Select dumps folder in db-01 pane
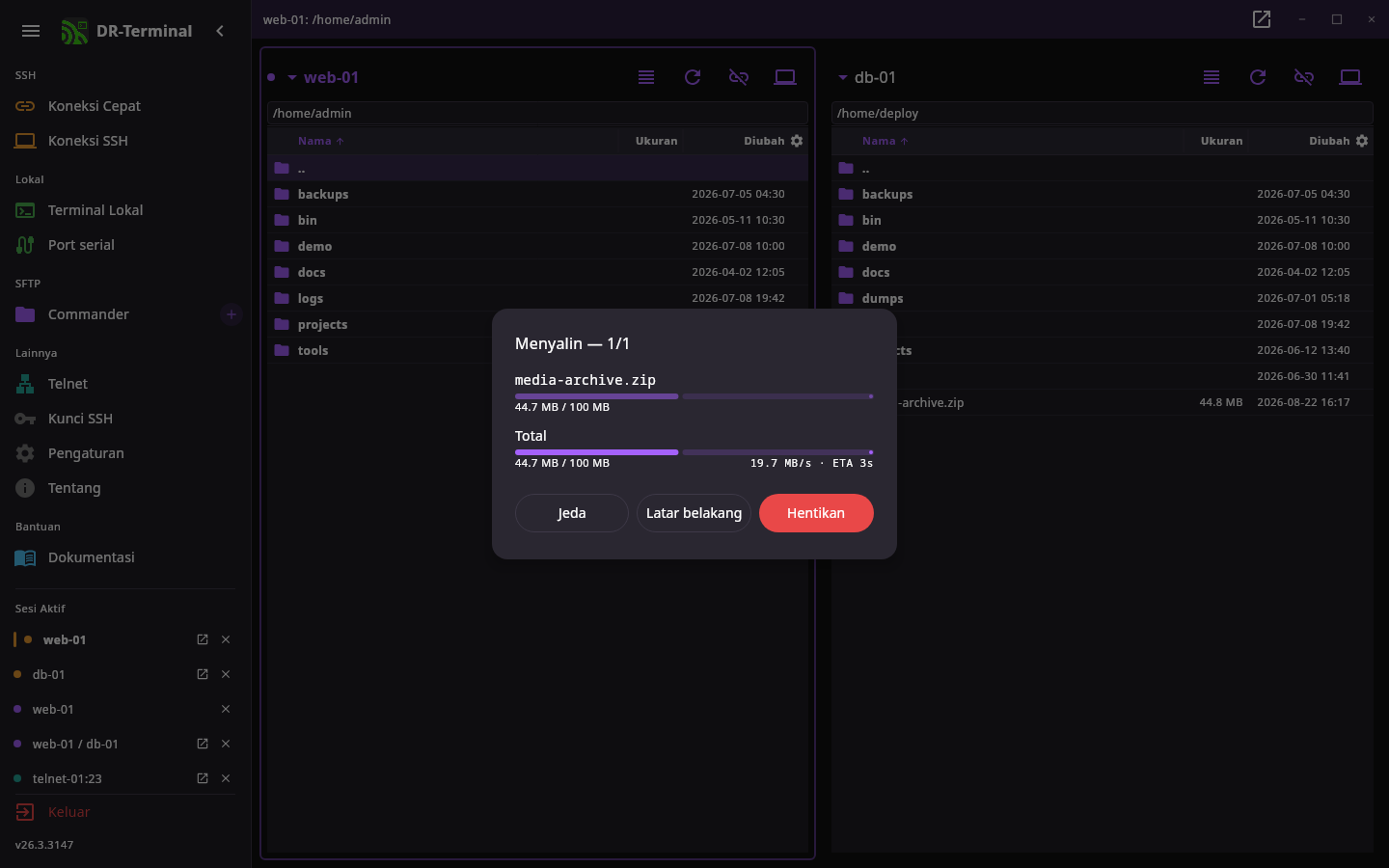 pos(1103,298)
